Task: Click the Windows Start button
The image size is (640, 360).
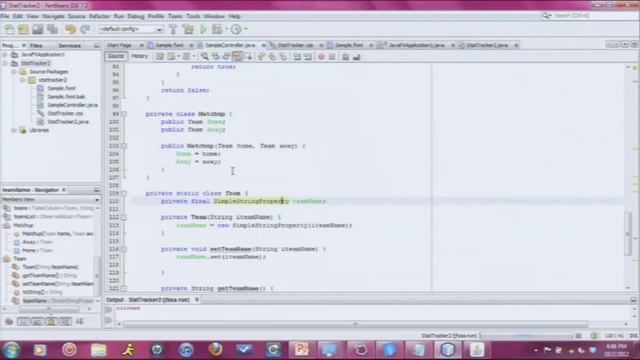Action: pyautogui.click(x=11, y=350)
